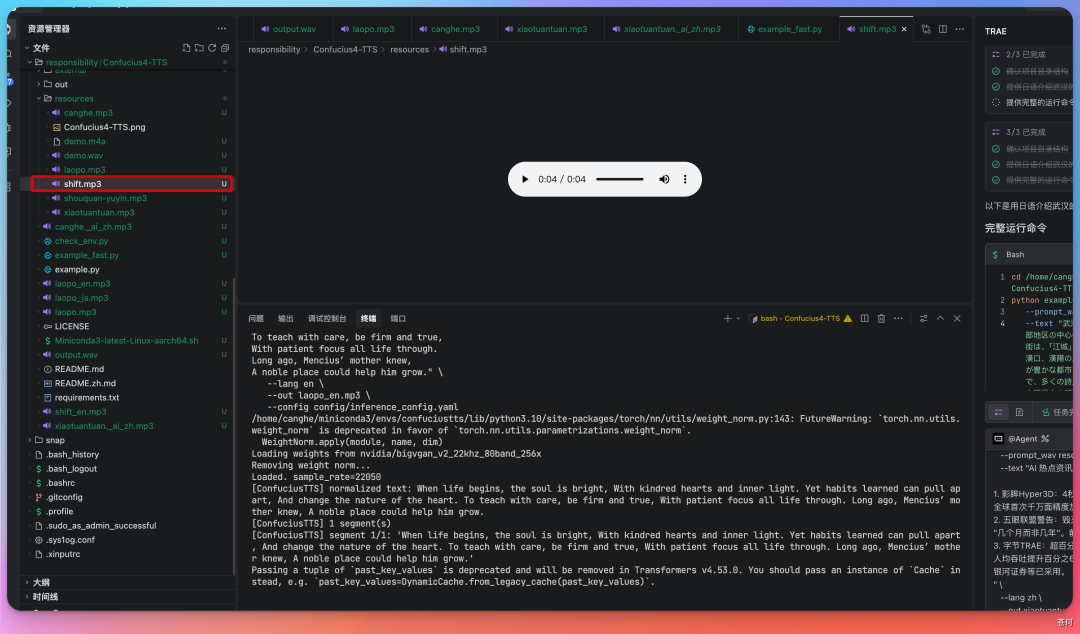Close the terminal panel

[957, 318]
